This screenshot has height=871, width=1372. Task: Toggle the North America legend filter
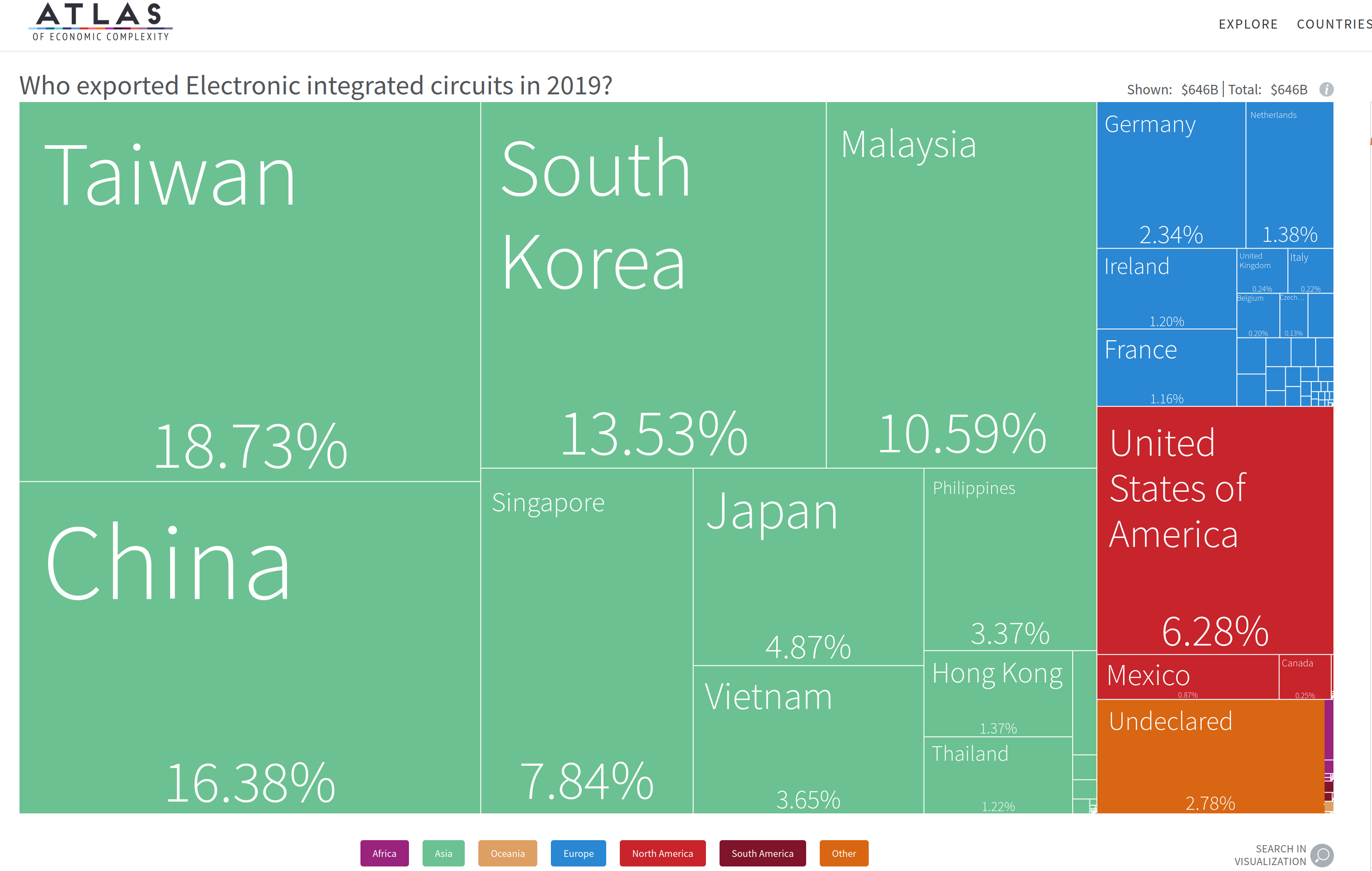click(662, 853)
